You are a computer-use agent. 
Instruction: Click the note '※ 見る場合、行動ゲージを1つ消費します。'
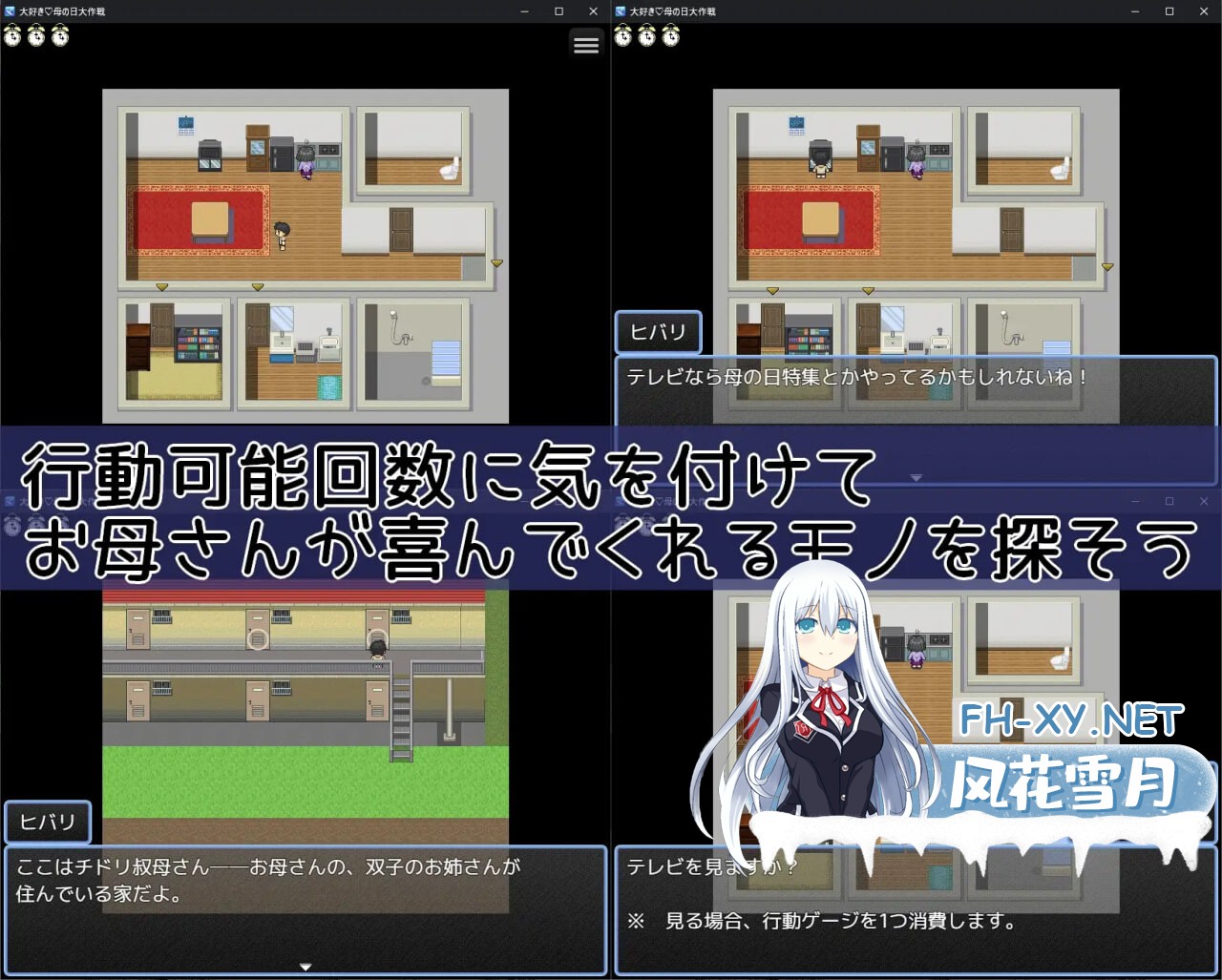coord(822,921)
